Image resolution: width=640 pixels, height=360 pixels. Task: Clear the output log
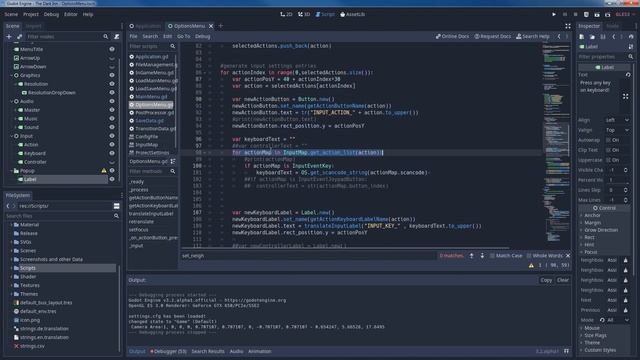click(x=562, y=280)
